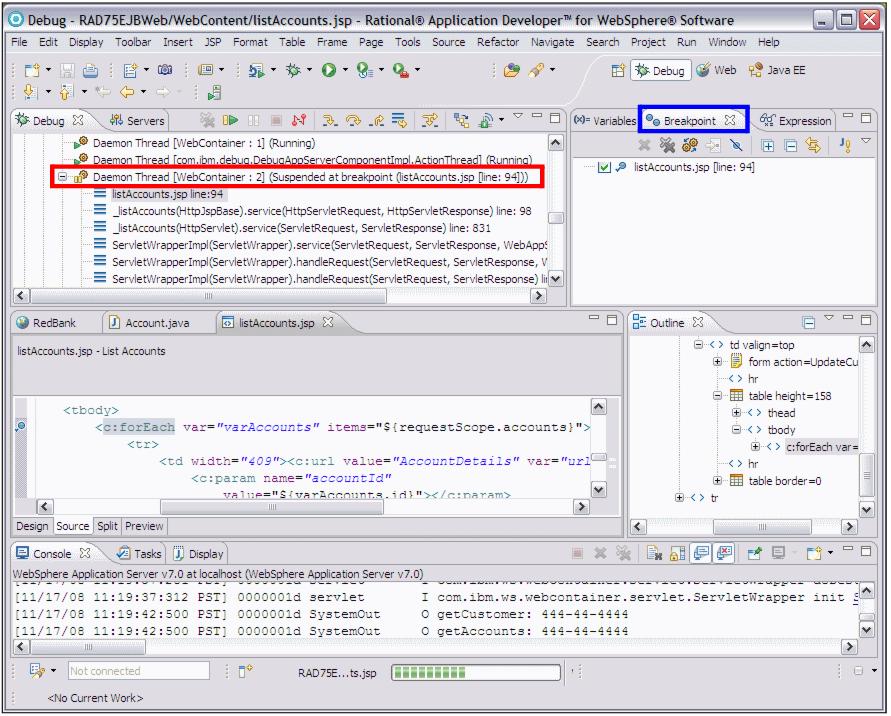Switch editor to Design view
The height and width of the screenshot is (716, 891).
pyautogui.click(x=32, y=526)
